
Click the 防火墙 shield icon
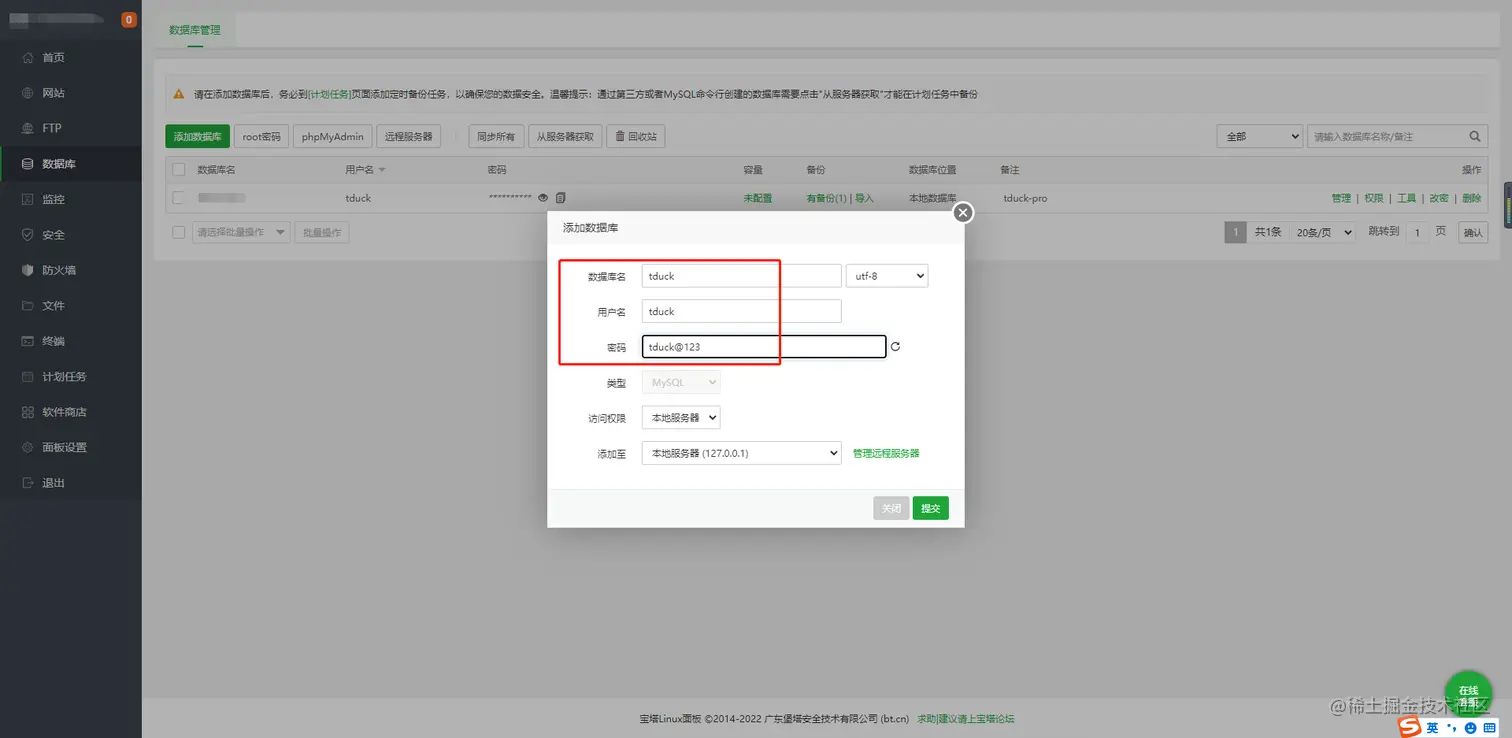[28, 270]
